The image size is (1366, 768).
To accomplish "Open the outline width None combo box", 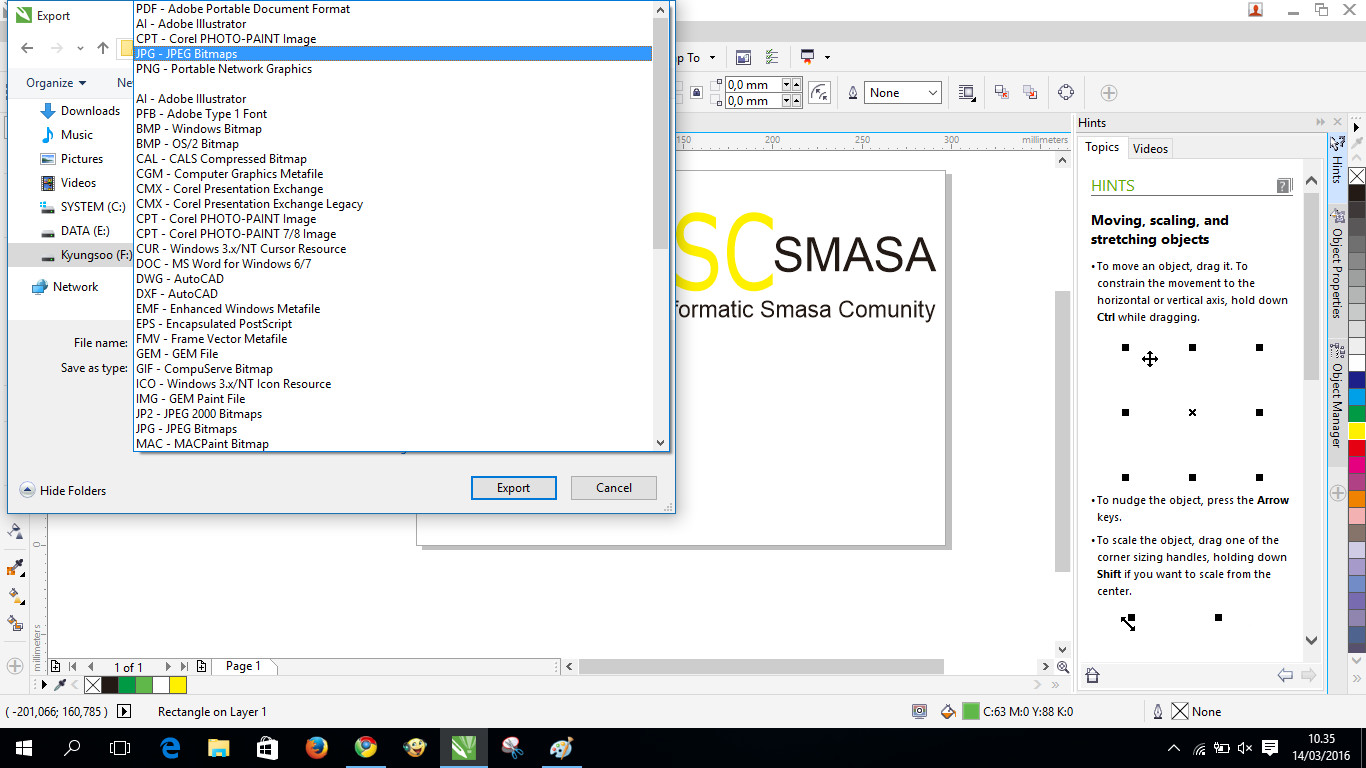I will [x=903, y=93].
